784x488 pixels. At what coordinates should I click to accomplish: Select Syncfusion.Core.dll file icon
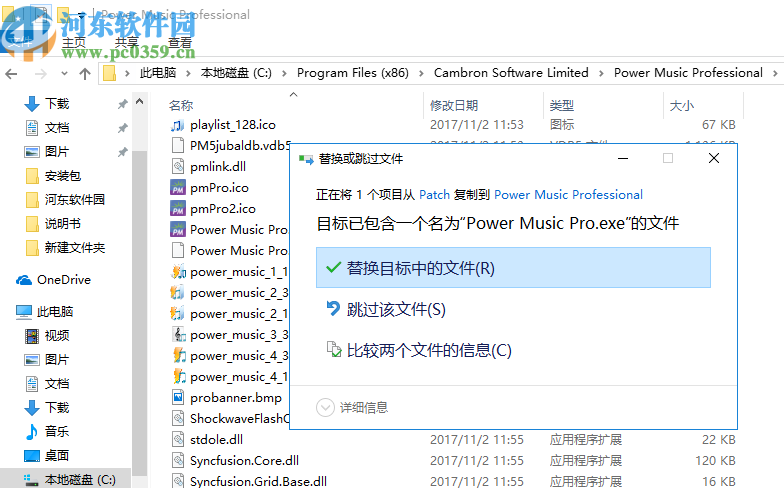178,460
